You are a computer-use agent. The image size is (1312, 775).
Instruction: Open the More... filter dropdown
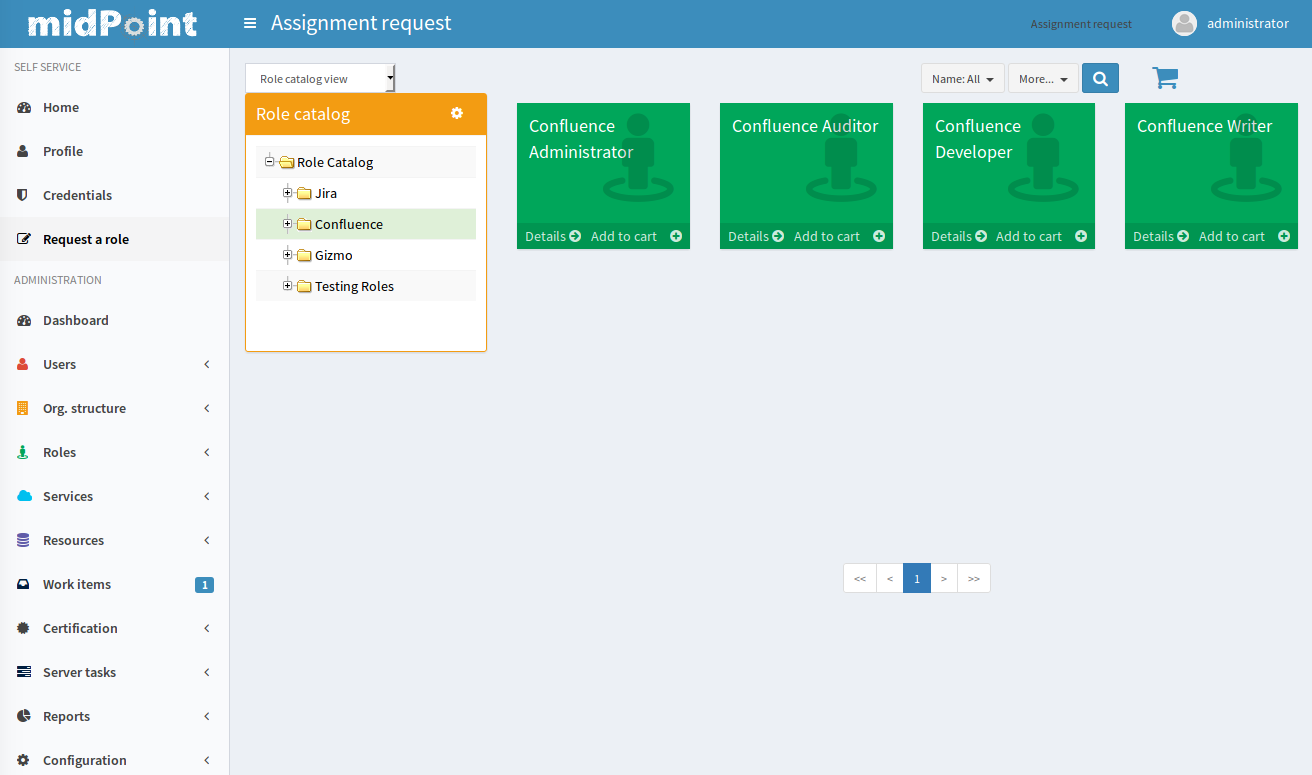tap(1043, 78)
